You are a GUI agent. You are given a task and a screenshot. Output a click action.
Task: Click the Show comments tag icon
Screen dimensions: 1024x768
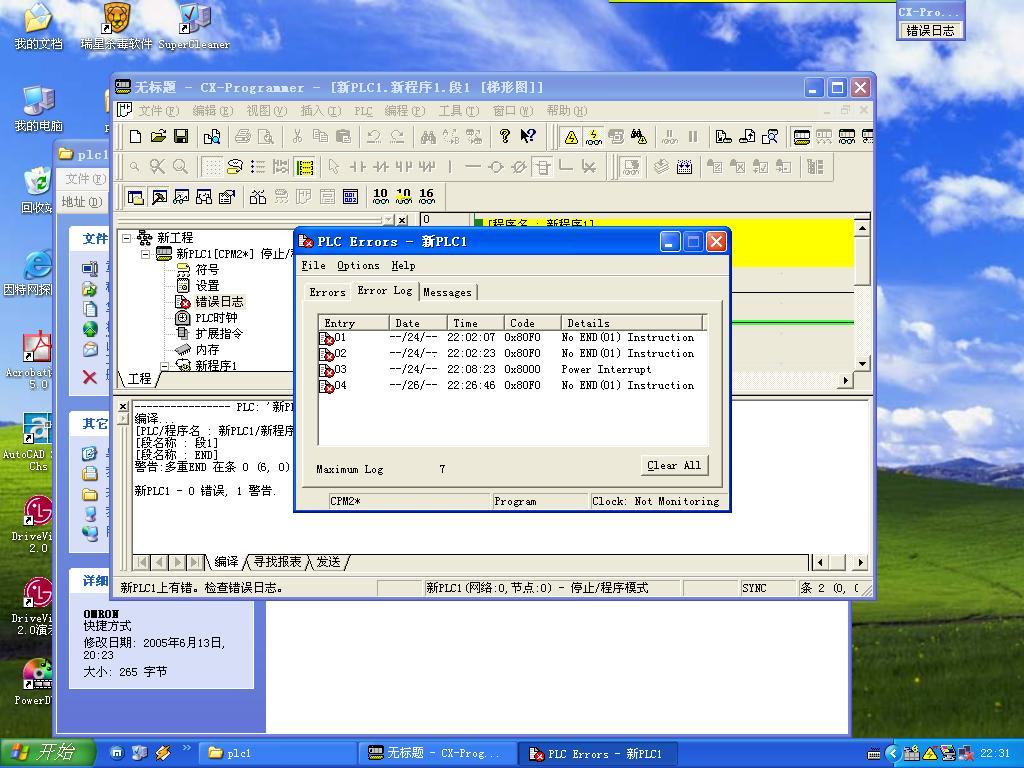234,167
